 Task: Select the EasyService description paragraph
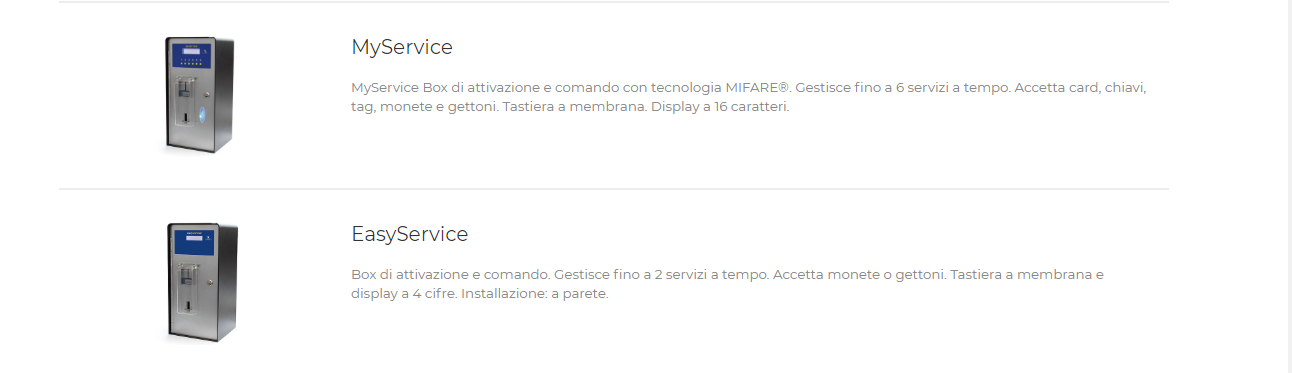click(x=728, y=284)
